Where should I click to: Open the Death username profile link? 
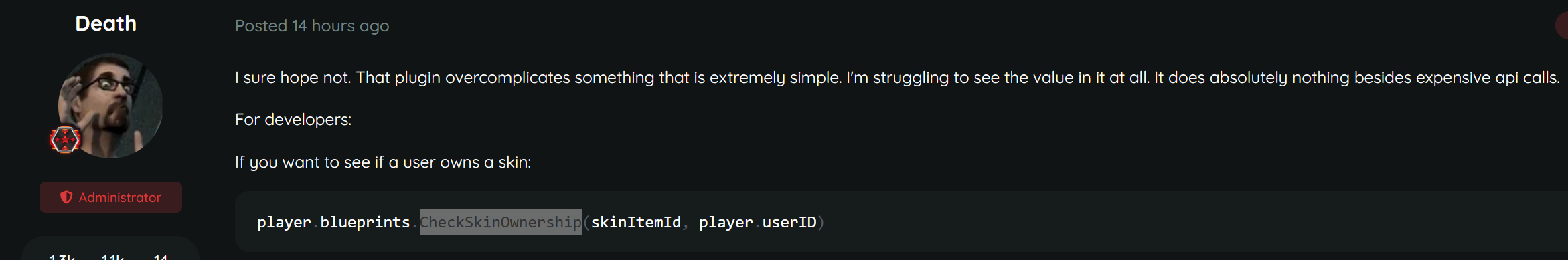coord(106,23)
